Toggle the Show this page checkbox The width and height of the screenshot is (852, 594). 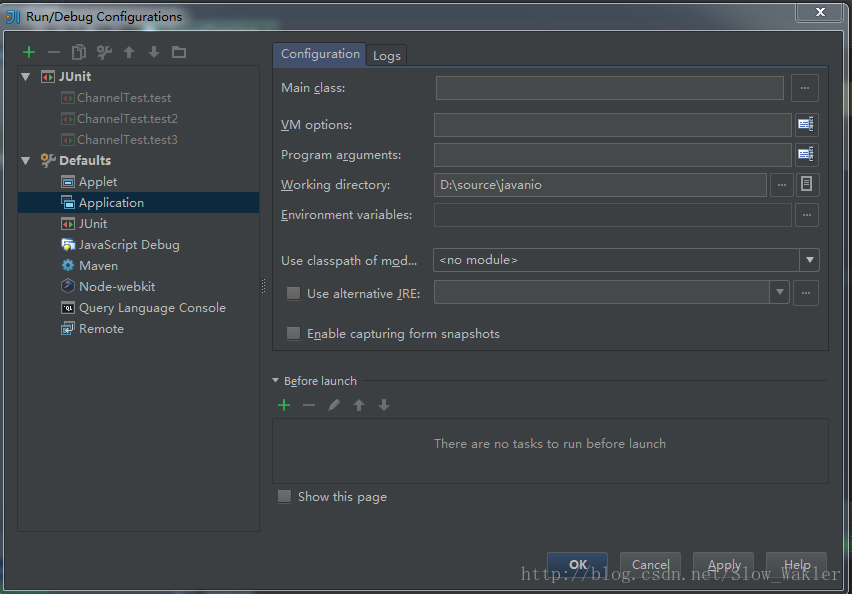(285, 497)
